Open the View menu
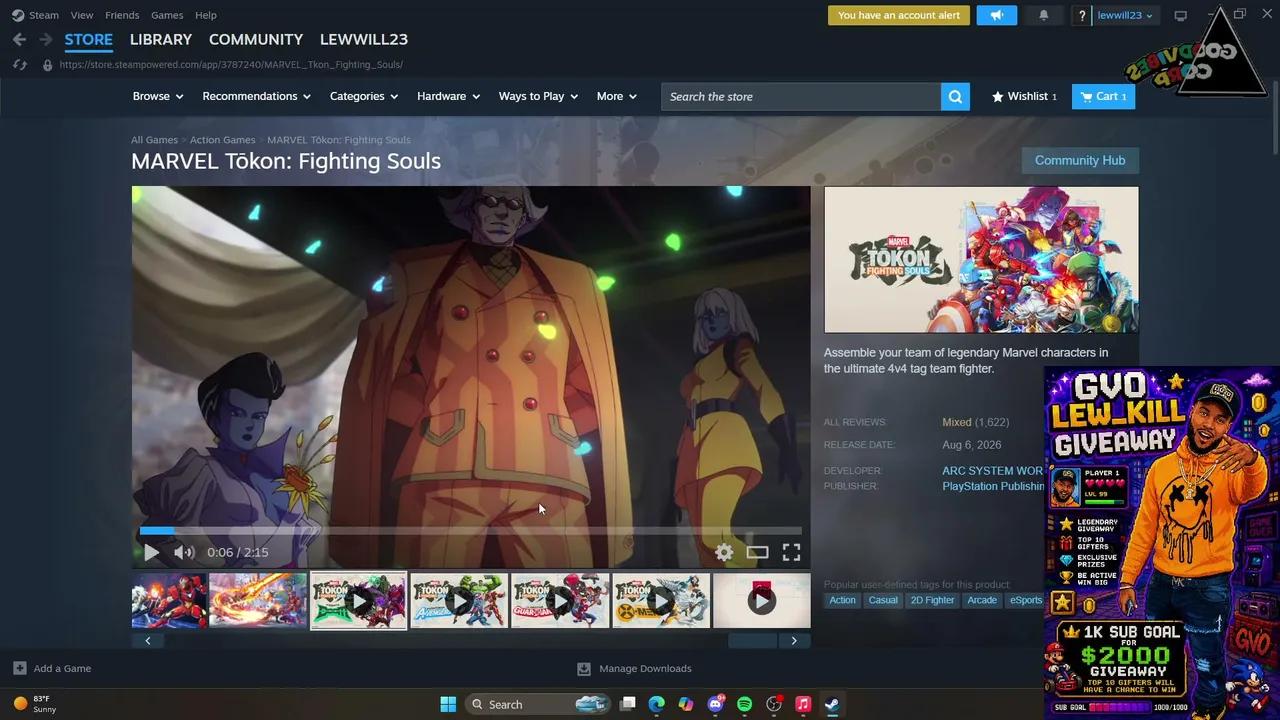 82,15
